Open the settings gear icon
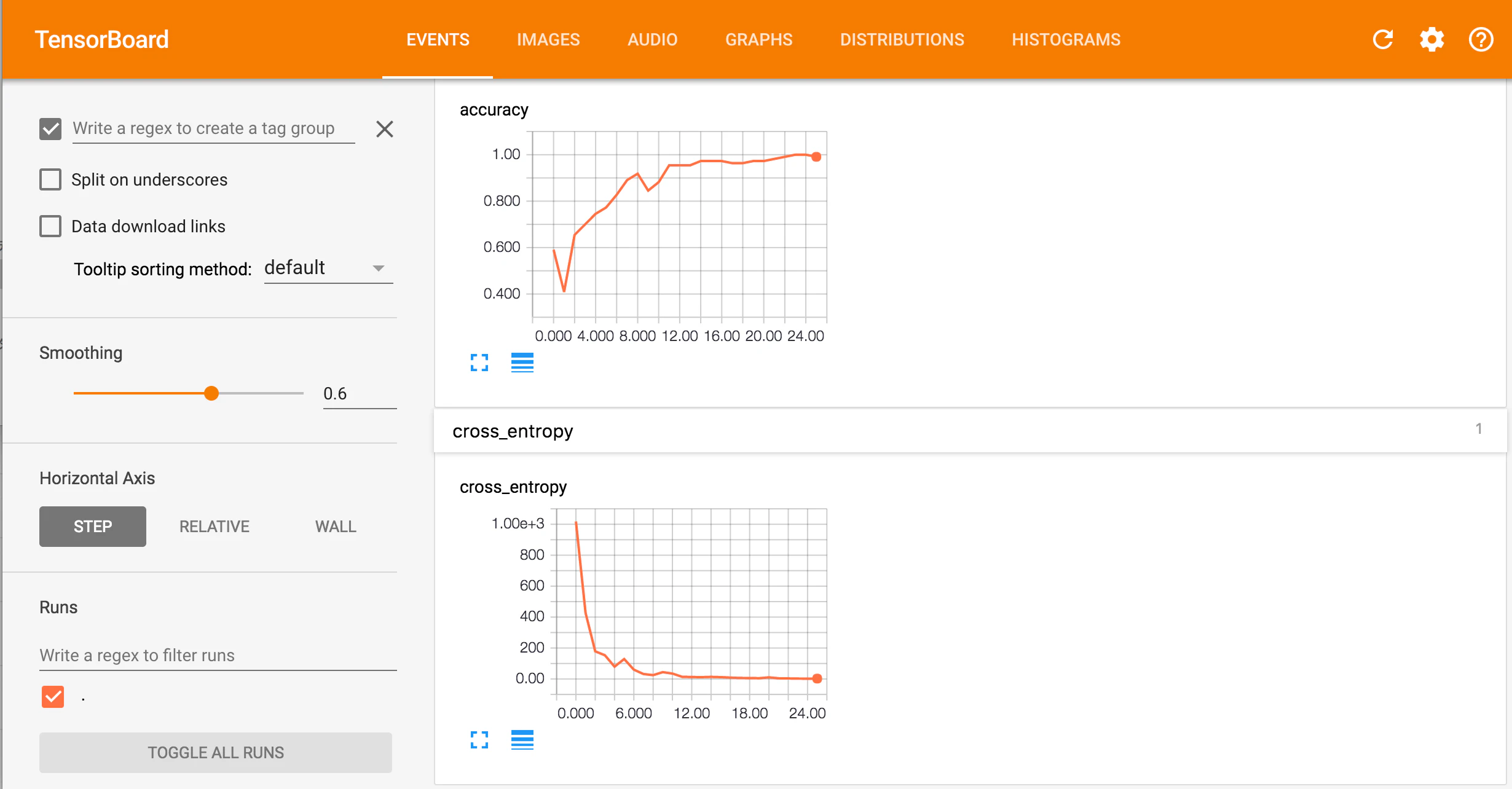The width and height of the screenshot is (1512, 789). pos(1432,39)
